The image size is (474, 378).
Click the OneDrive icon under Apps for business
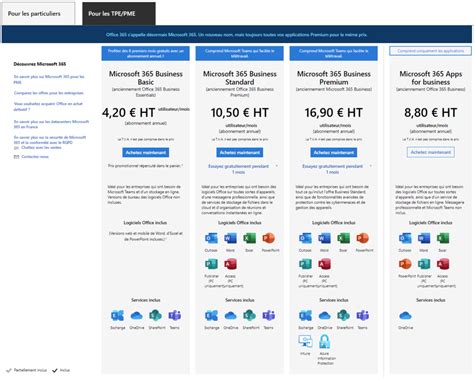(x=405, y=315)
